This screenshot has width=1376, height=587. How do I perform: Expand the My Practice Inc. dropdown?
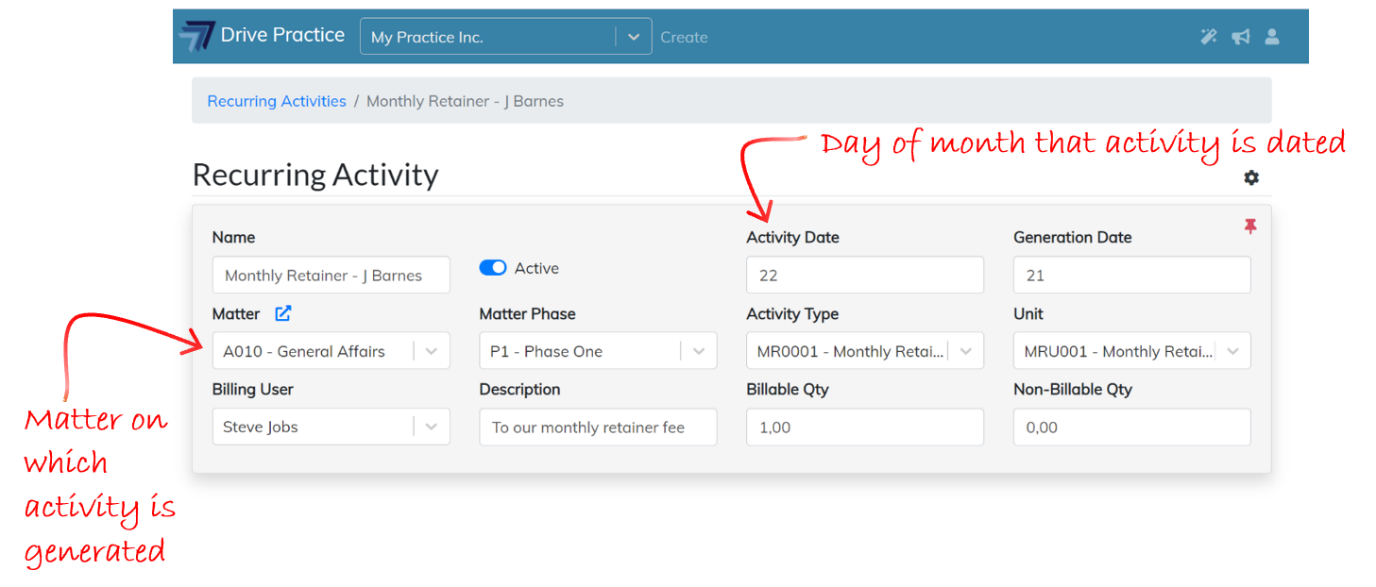(x=633, y=37)
